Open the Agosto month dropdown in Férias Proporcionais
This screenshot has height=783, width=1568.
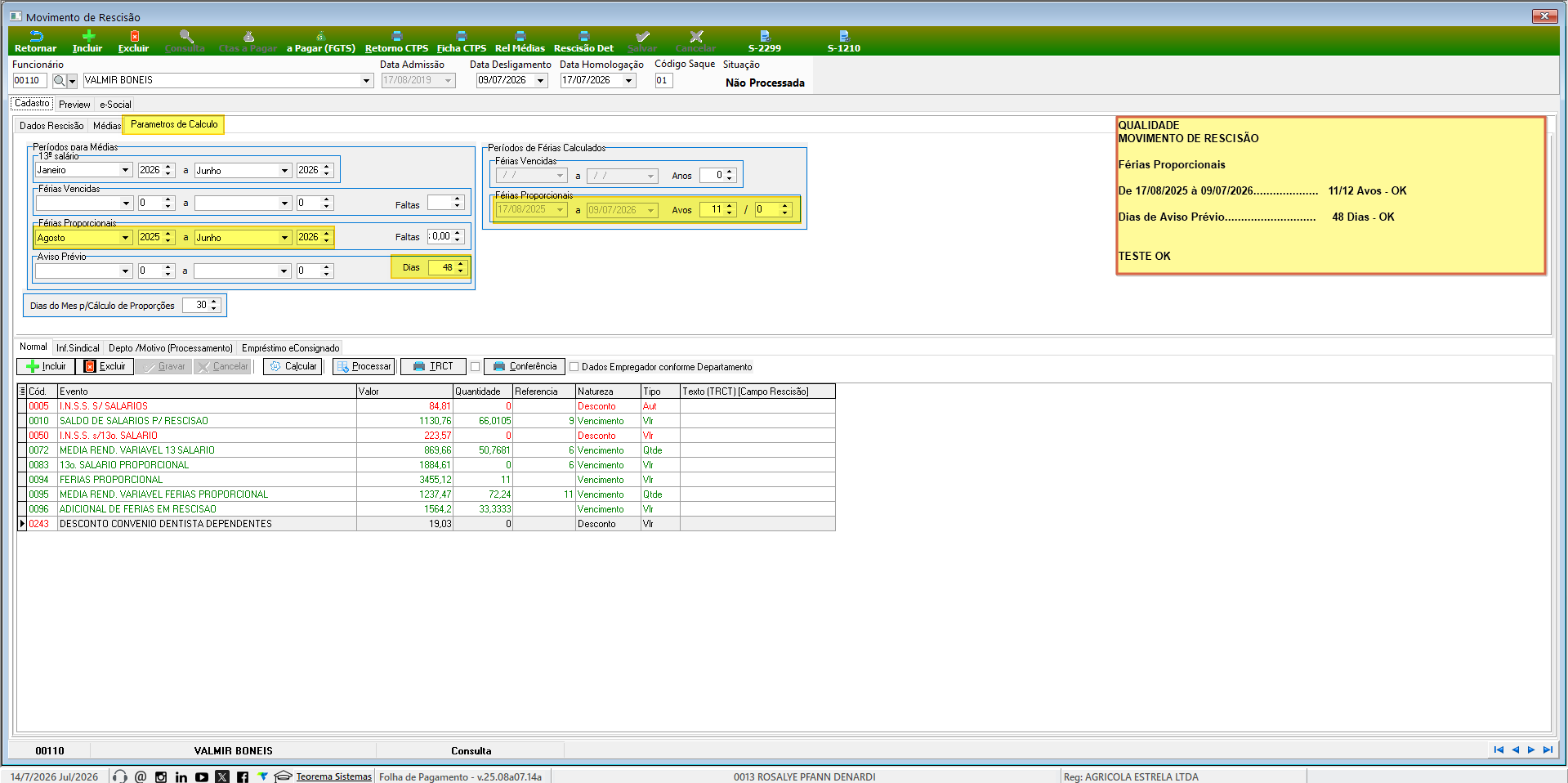coord(126,238)
